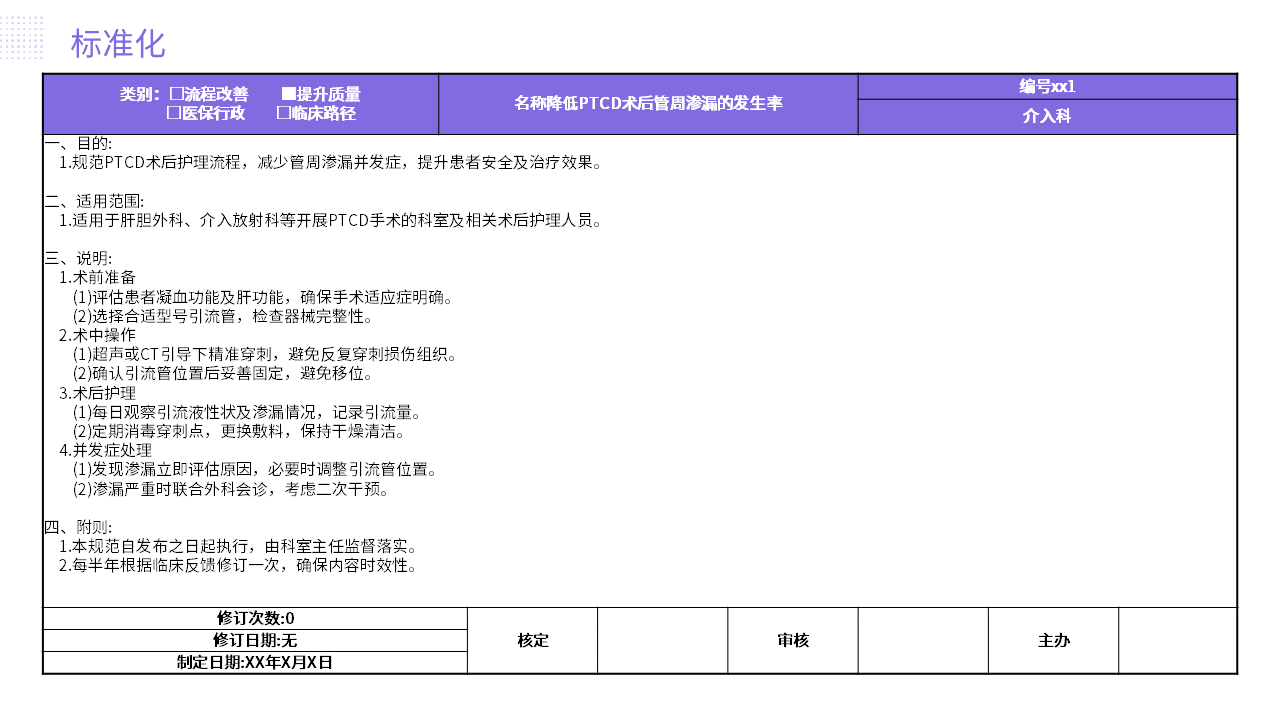The width and height of the screenshot is (1280, 720).
Task: Toggle the filled 提升质量 checkbox
Action: tap(289, 94)
